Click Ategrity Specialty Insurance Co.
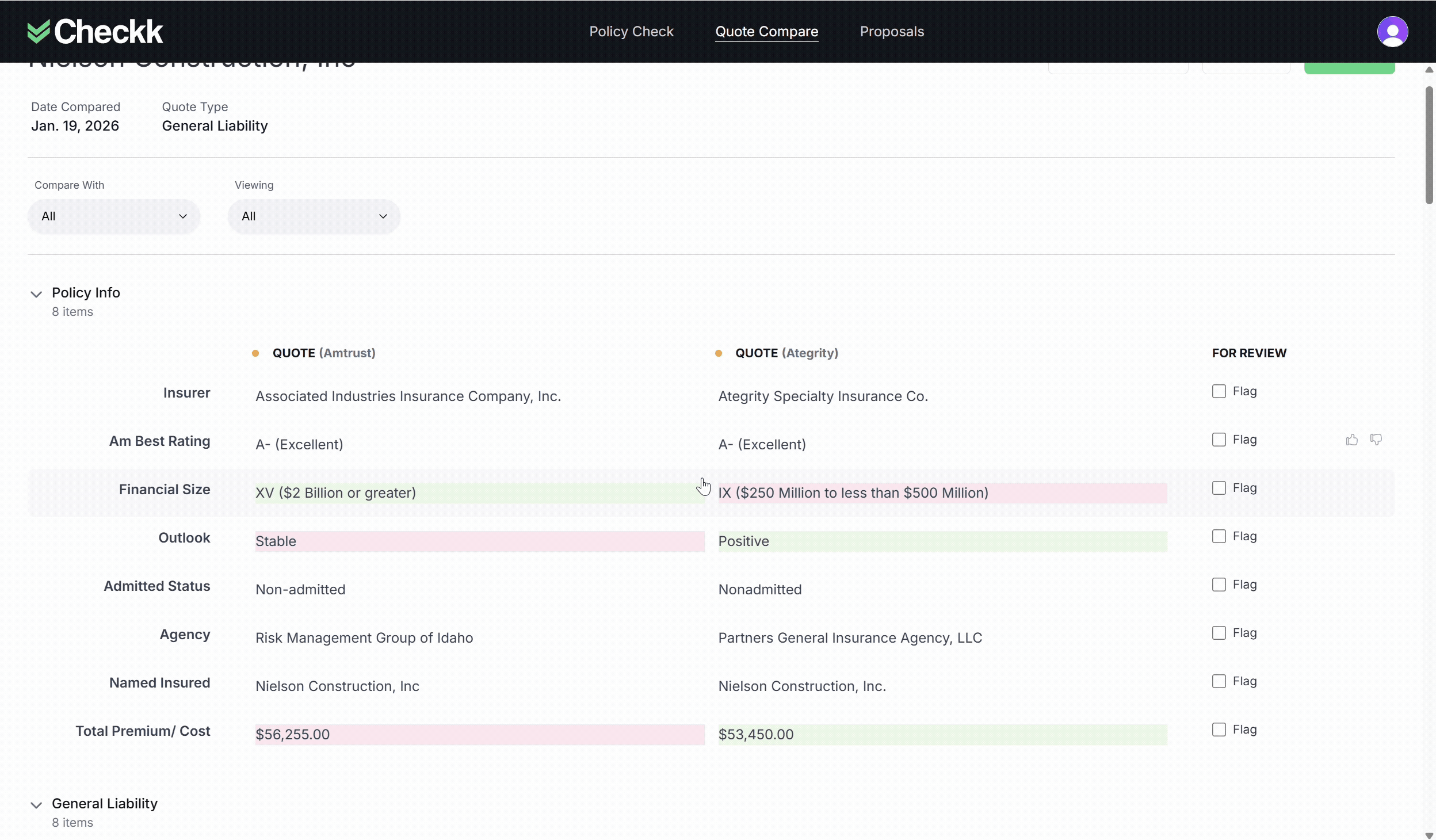Image resolution: width=1436 pixels, height=840 pixels. (x=823, y=396)
